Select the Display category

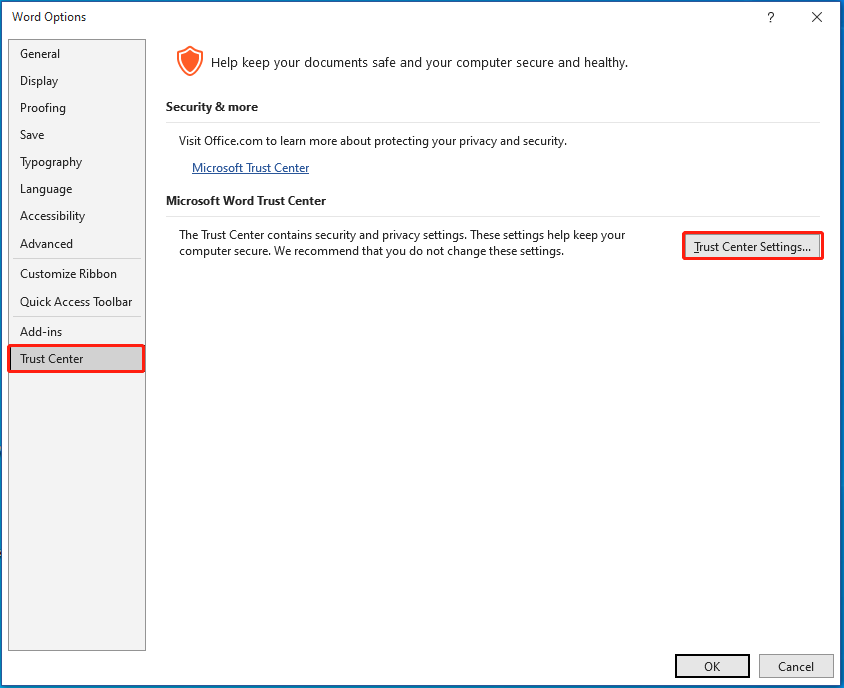click(76, 81)
